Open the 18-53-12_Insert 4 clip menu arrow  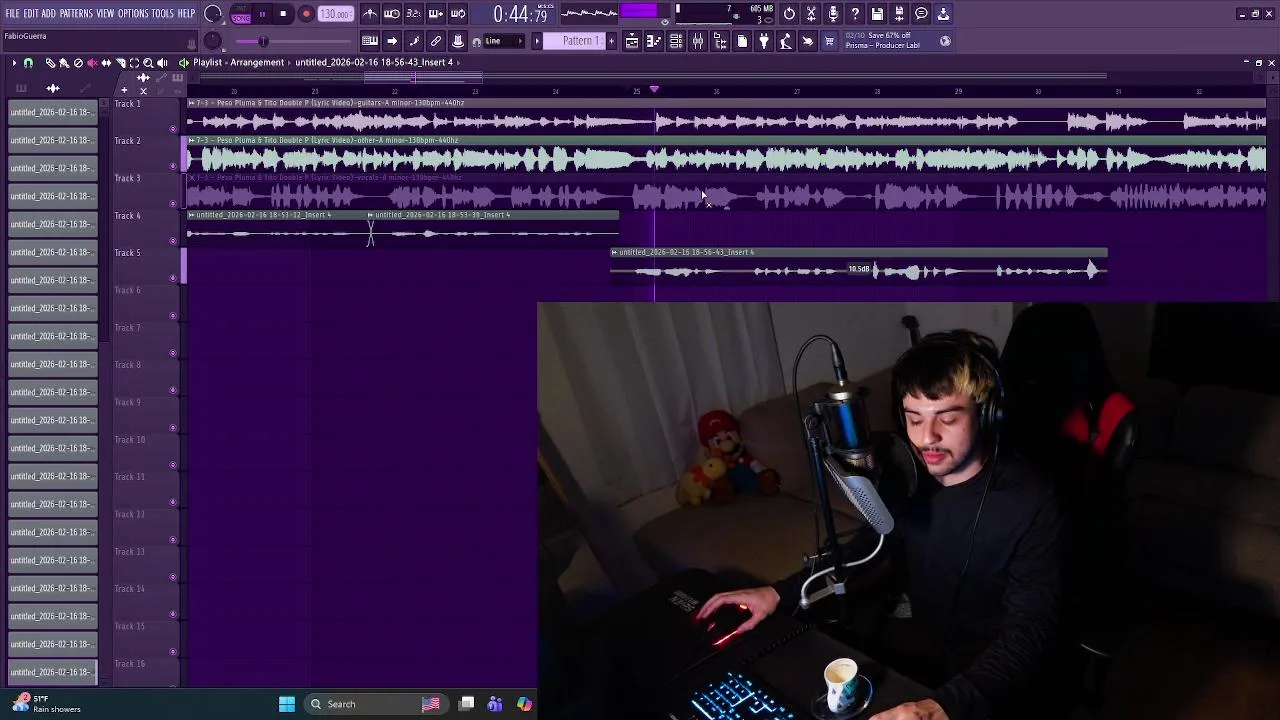(191, 215)
